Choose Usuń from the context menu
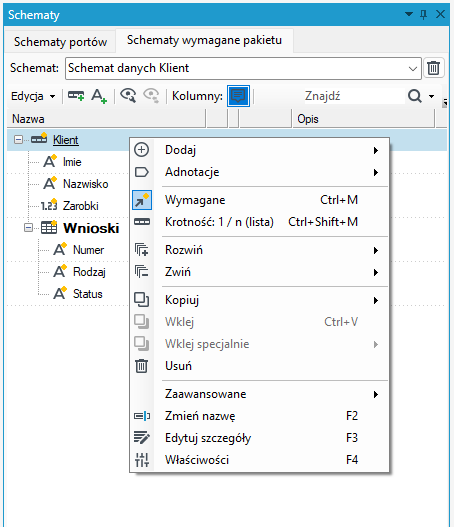Image resolution: width=454 pixels, height=527 pixels. 259,366
